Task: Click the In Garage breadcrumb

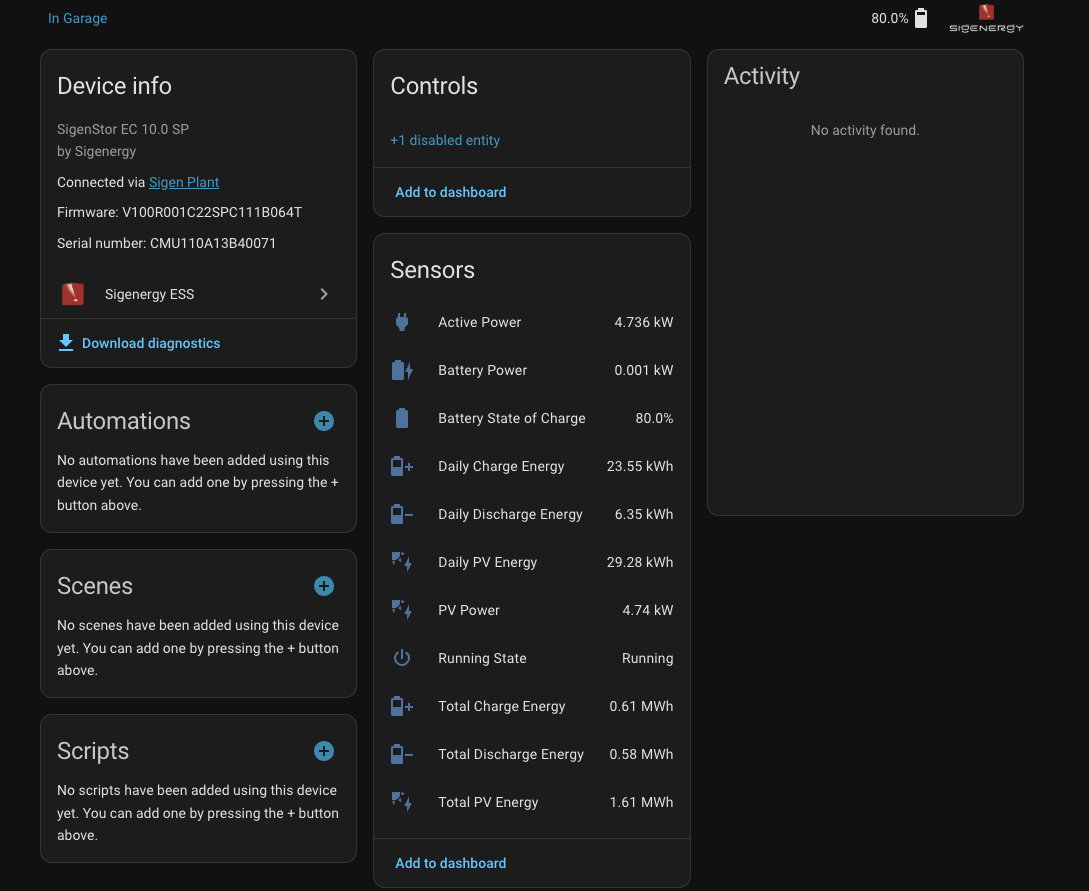Action: (77, 18)
